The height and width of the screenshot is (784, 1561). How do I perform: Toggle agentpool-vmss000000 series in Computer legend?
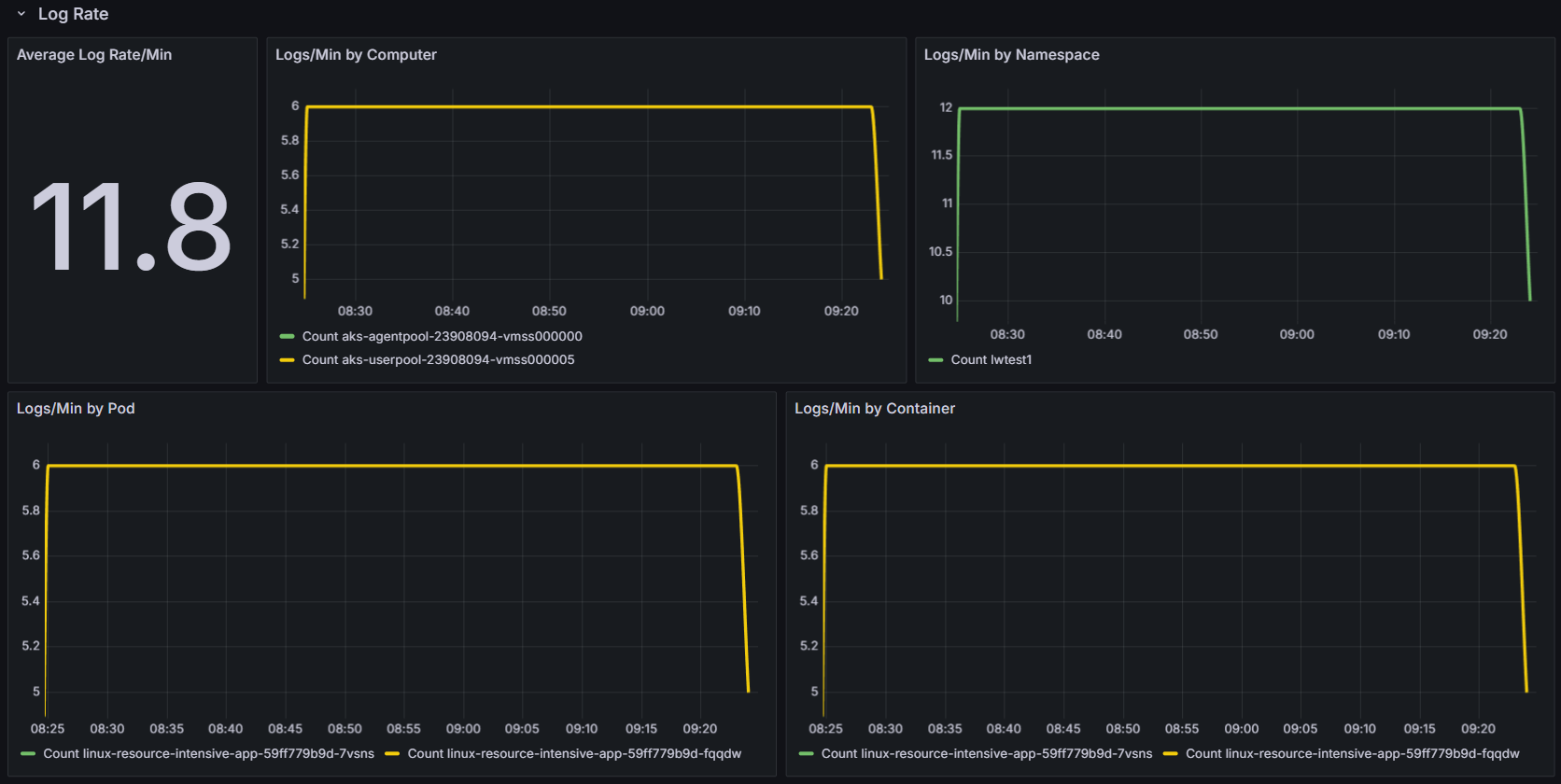(x=442, y=336)
